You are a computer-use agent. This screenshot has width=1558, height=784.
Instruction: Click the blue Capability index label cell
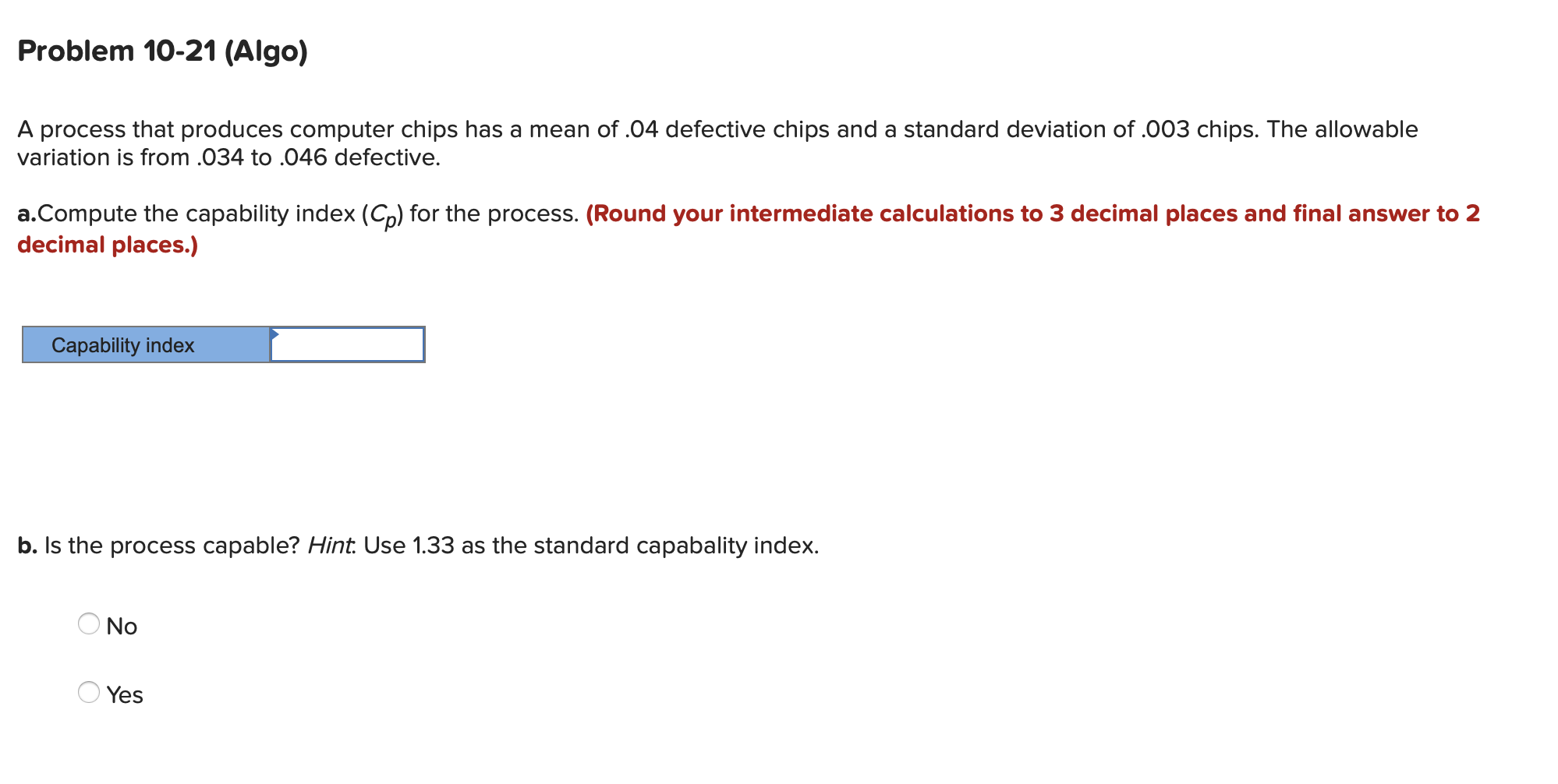(144, 344)
